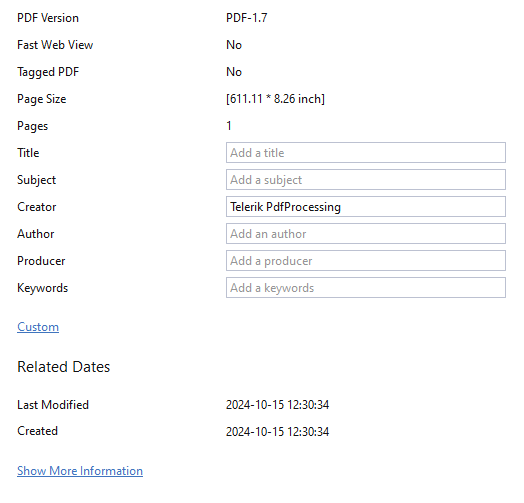This screenshot has width=524, height=503.
Task: Click the Show More Information link
Action: (x=80, y=471)
